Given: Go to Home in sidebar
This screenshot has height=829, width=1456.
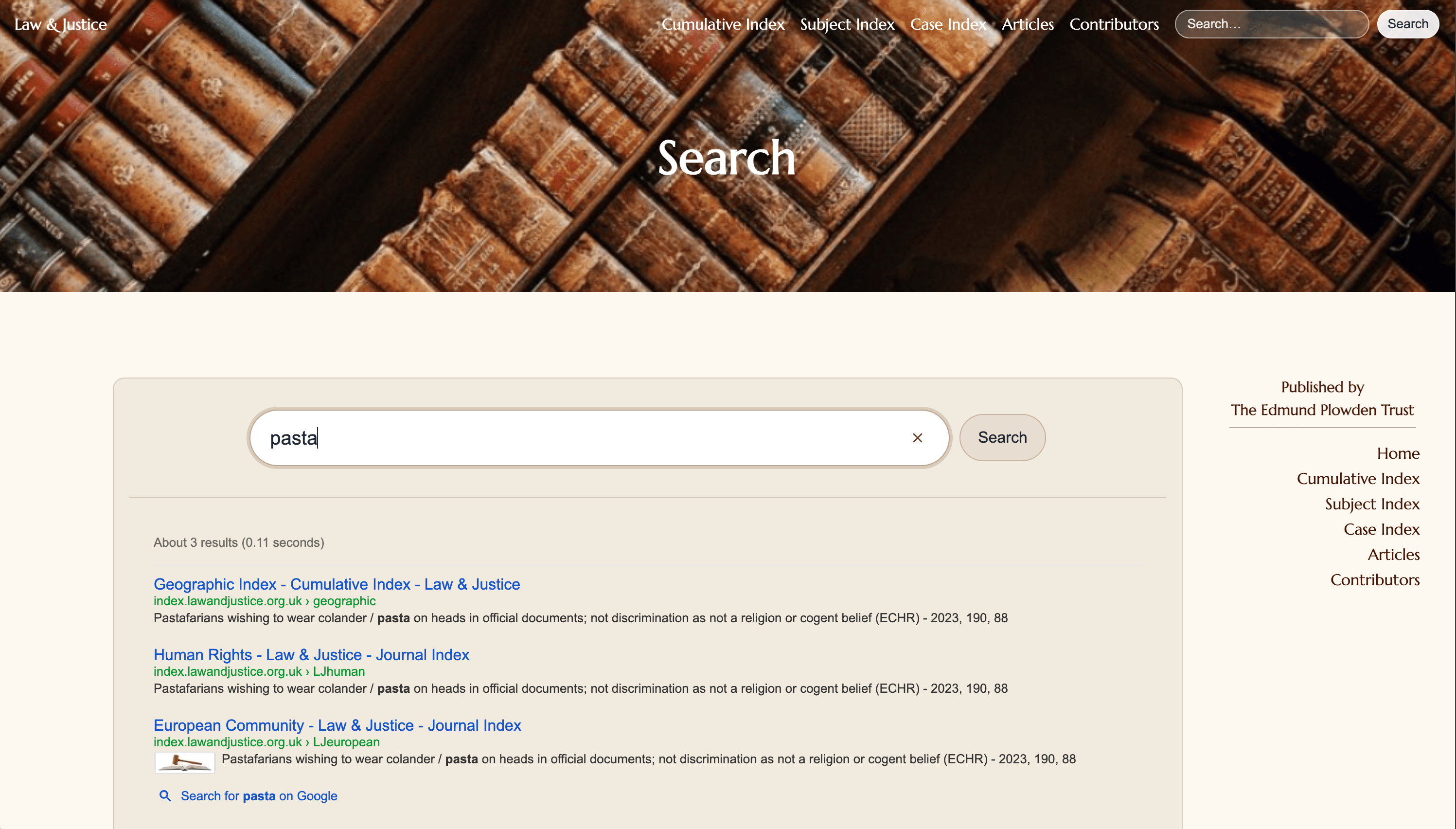Looking at the screenshot, I should click(x=1397, y=453).
